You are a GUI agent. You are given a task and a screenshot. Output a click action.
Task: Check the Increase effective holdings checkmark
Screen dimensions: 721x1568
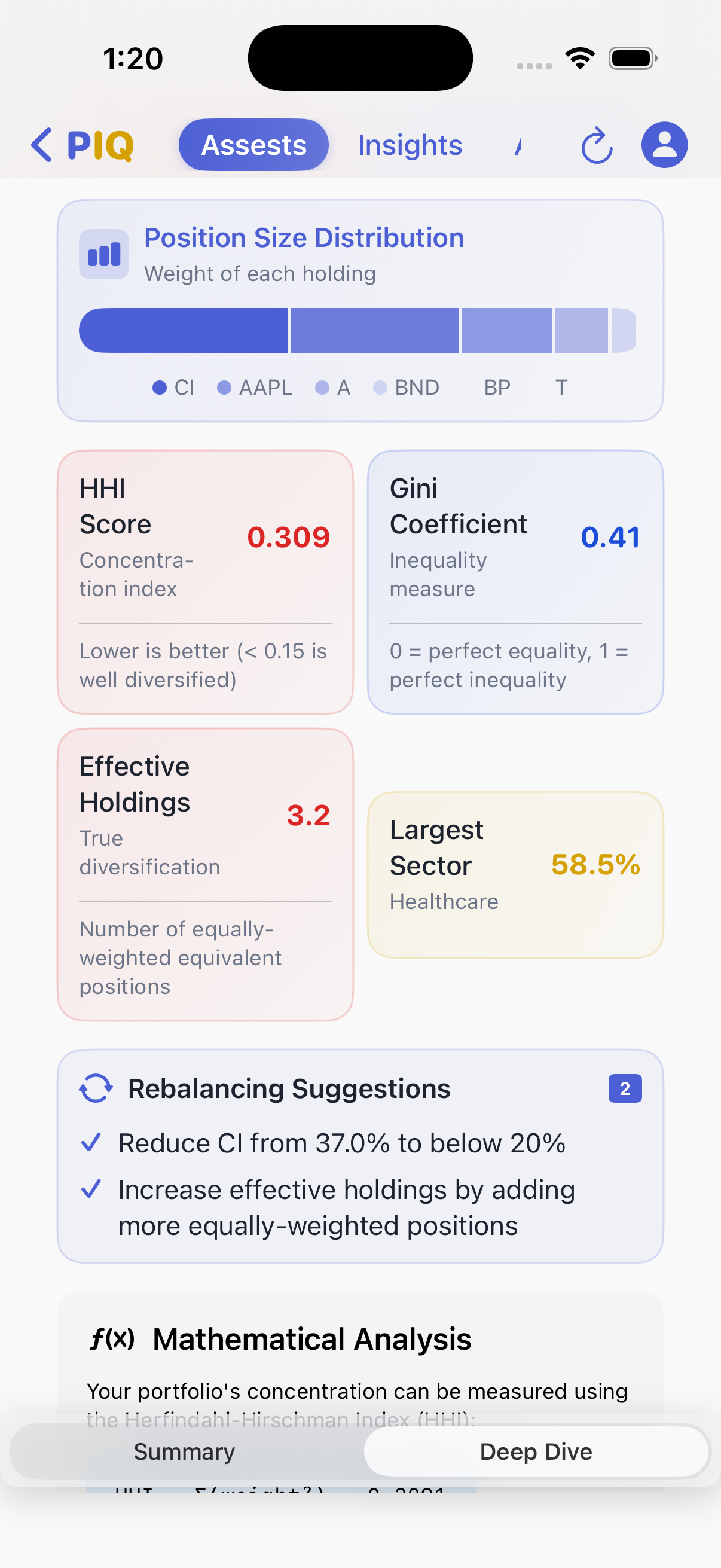point(91,1189)
